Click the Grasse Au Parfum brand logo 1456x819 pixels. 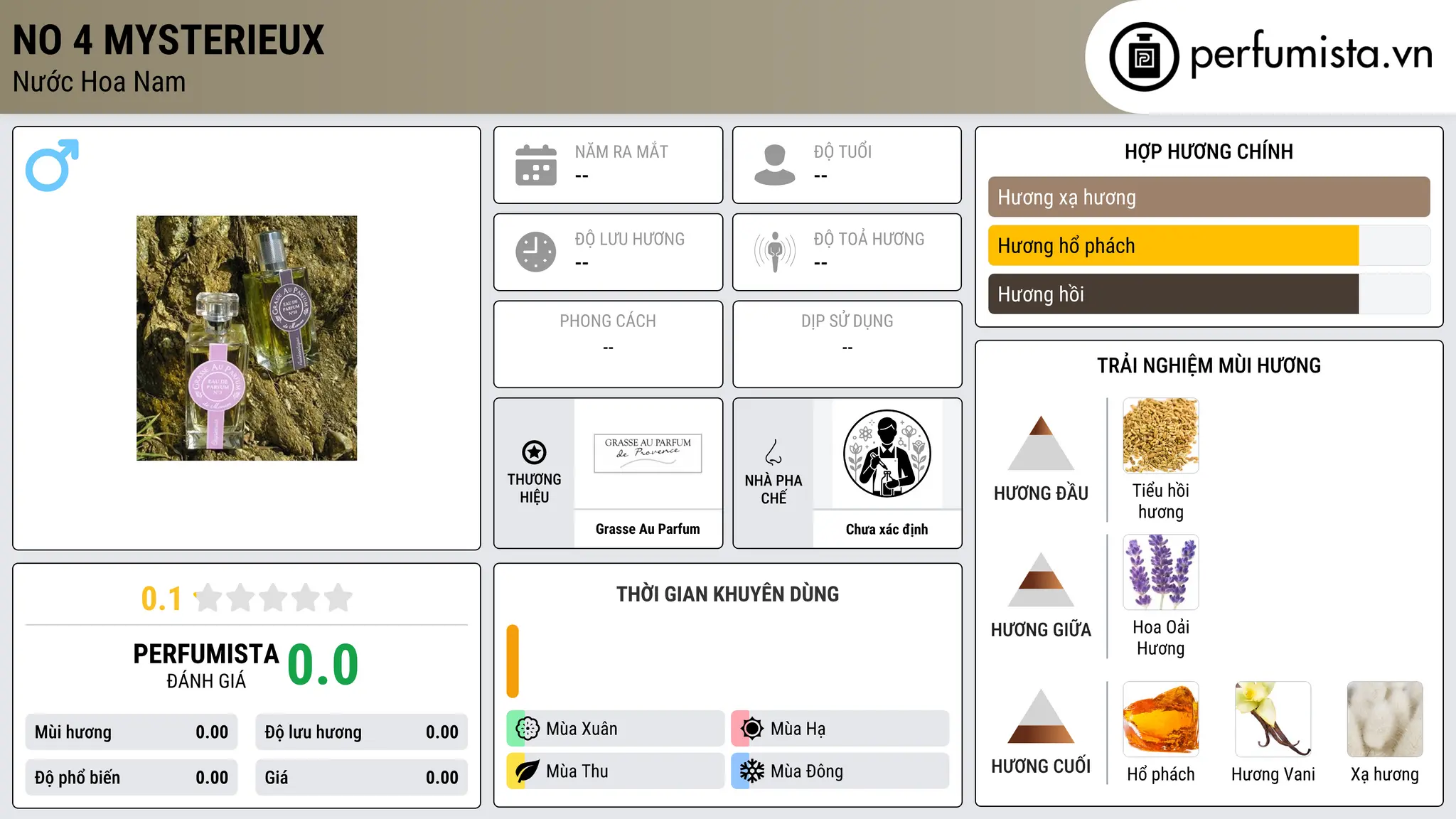pyautogui.click(x=648, y=454)
